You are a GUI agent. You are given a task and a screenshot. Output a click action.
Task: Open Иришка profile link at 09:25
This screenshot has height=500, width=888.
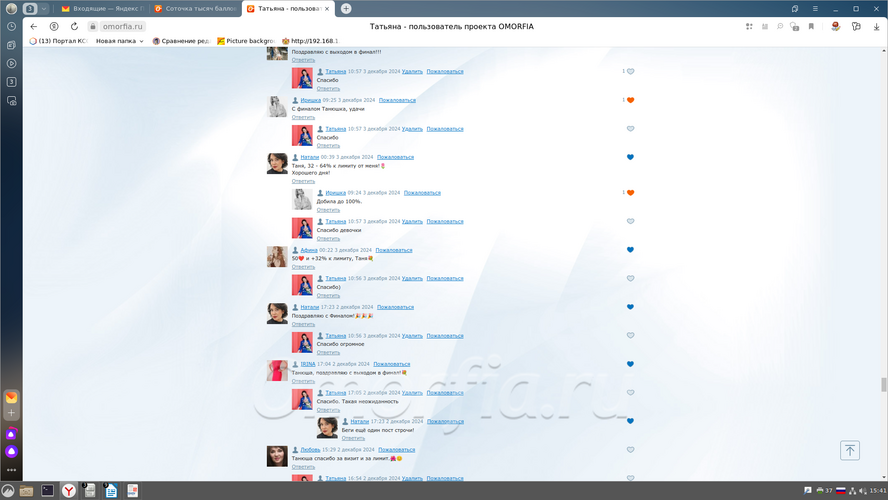(310, 100)
